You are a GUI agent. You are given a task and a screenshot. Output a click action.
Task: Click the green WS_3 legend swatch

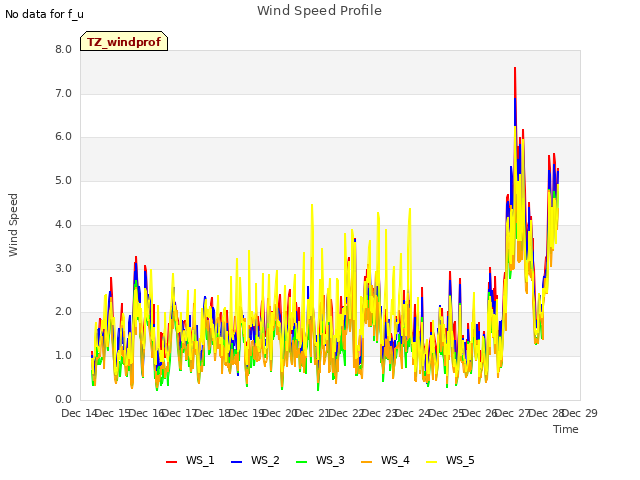click(302, 462)
